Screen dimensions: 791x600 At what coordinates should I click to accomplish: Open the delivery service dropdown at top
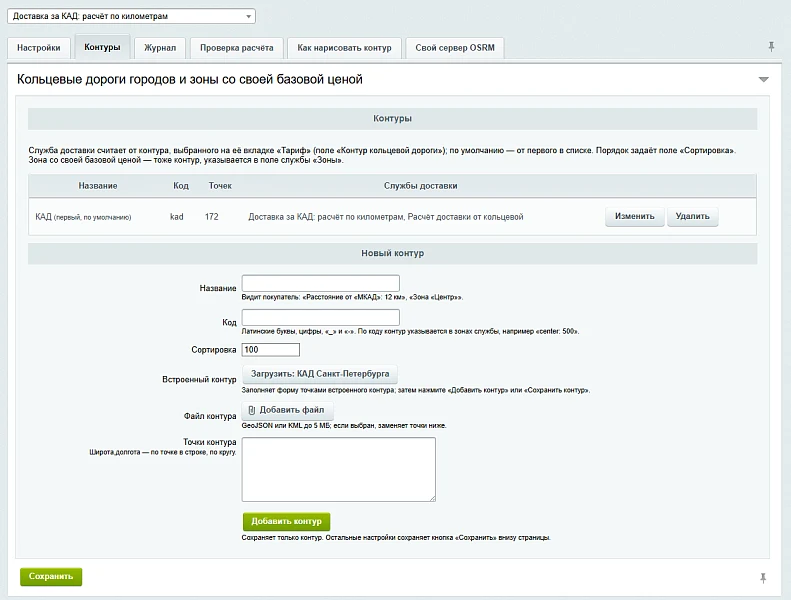(x=131, y=16)
